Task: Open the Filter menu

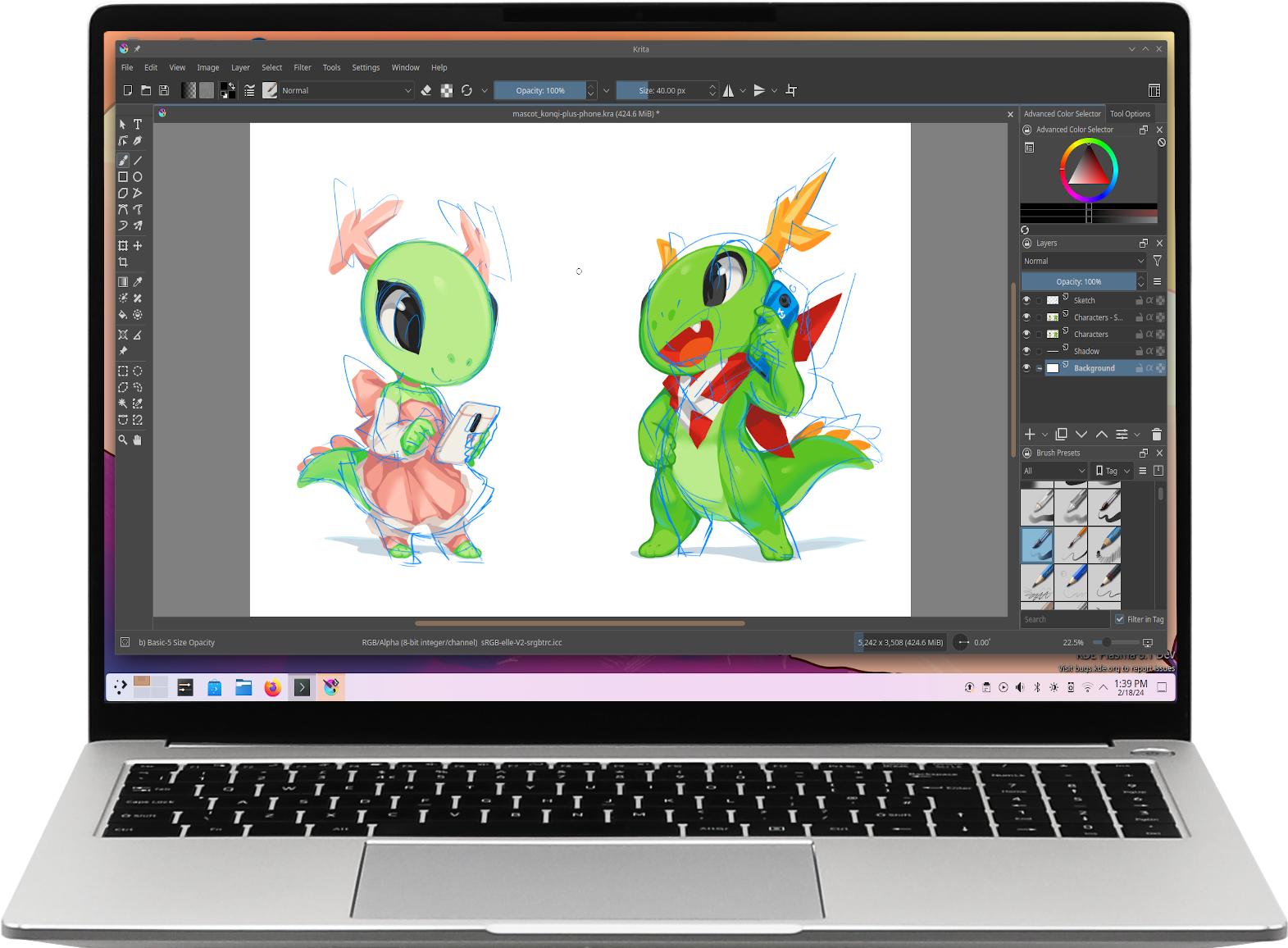Action: [x=303, y=68]
